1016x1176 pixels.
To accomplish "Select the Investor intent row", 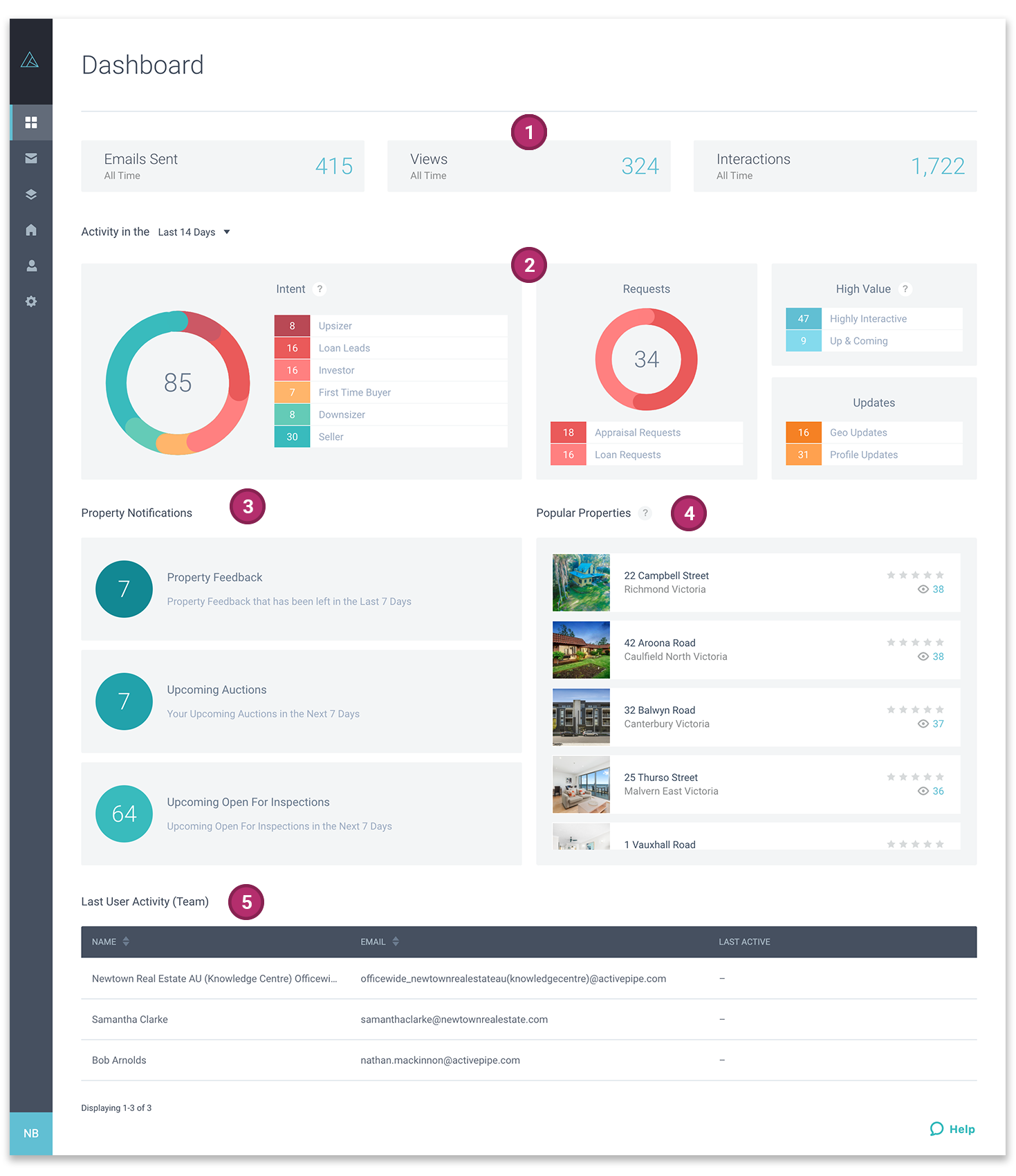I will click(391, 370).
